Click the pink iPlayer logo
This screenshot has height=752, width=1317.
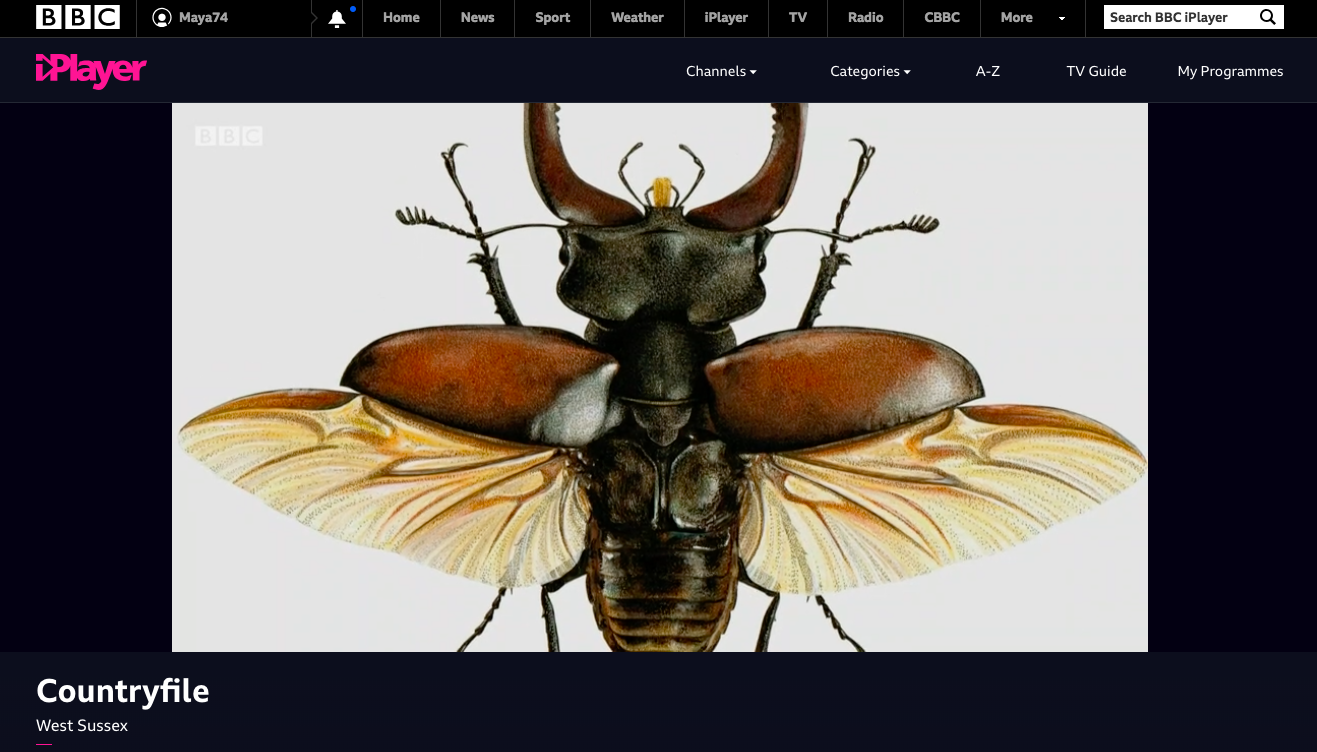pos(91,70)
